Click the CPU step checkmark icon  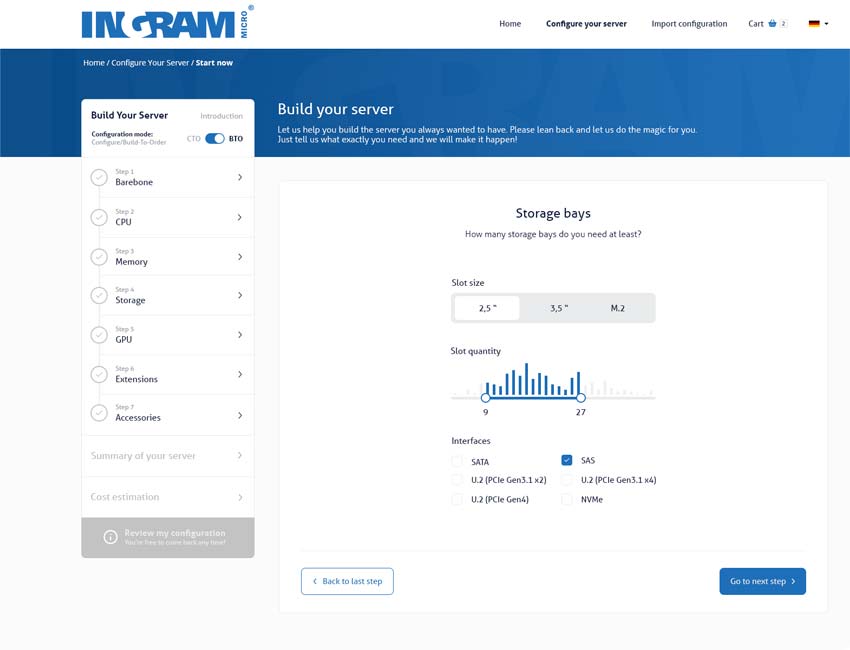coord(99,217)
